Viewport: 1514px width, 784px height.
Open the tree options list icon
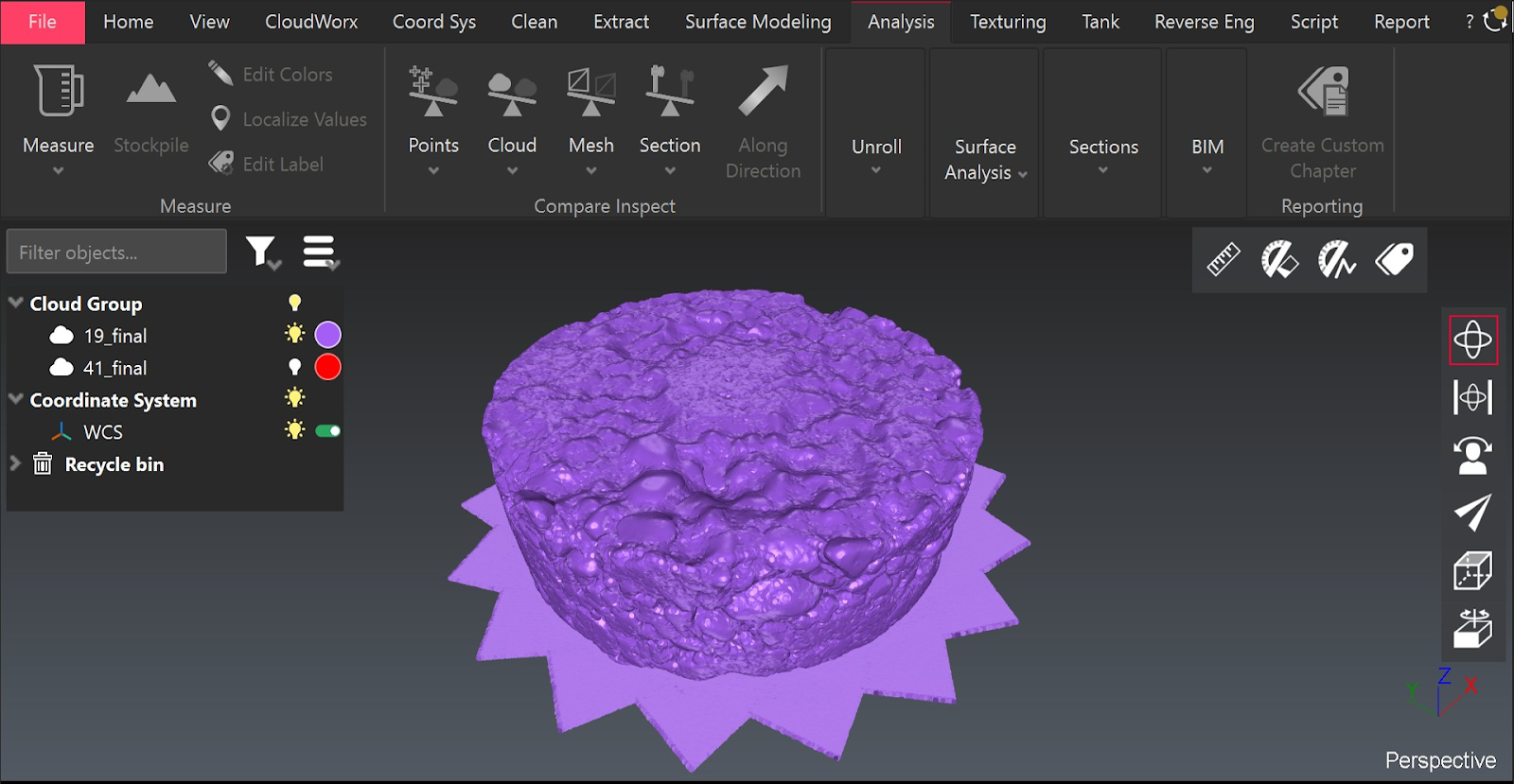320,253
